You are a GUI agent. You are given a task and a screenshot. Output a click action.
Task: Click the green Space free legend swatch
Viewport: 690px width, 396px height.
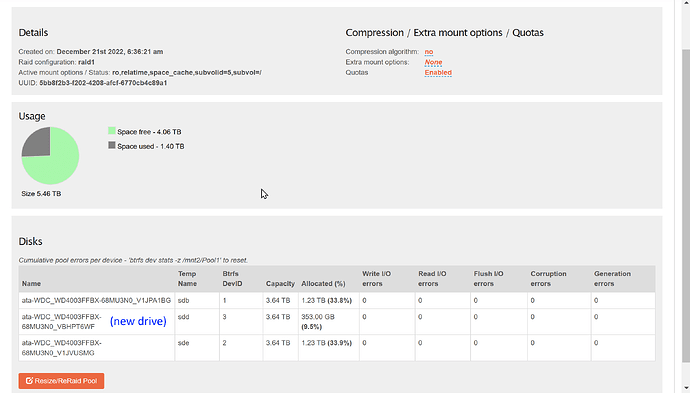point(112,131)
